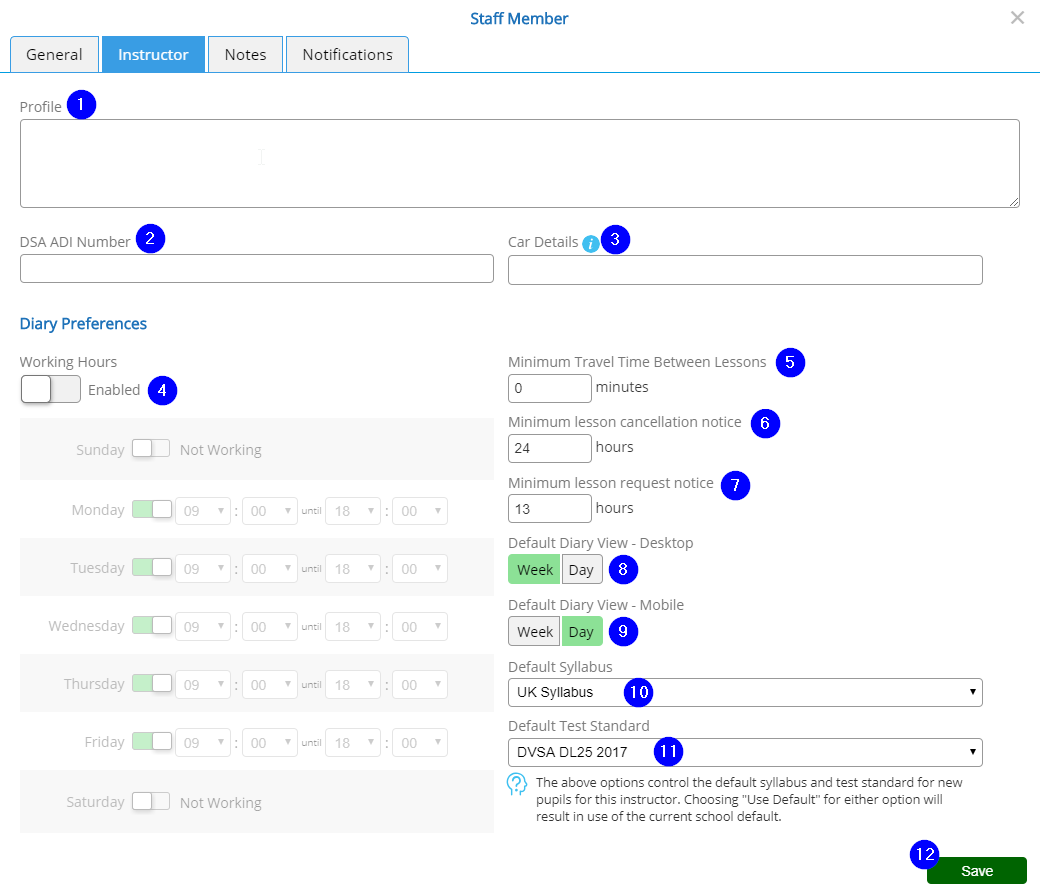Viewport: 1040px width, 896px height.
Task: Select Day for Desktop diary view
Action: pos(582,570)
